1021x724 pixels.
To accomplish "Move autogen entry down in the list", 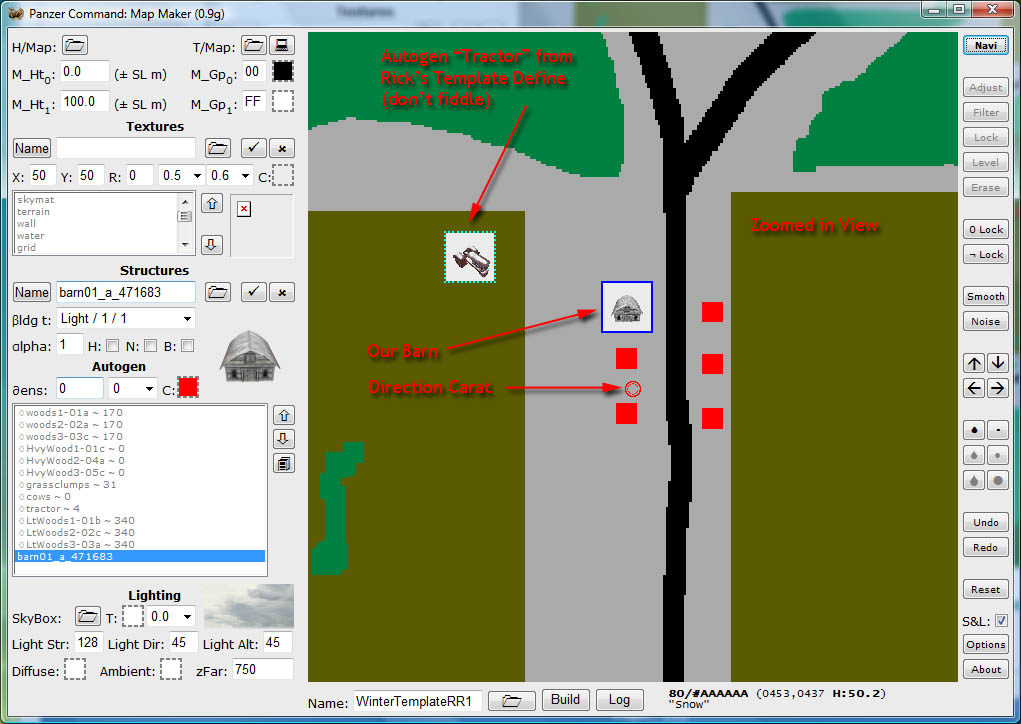I will click(284, 439).
